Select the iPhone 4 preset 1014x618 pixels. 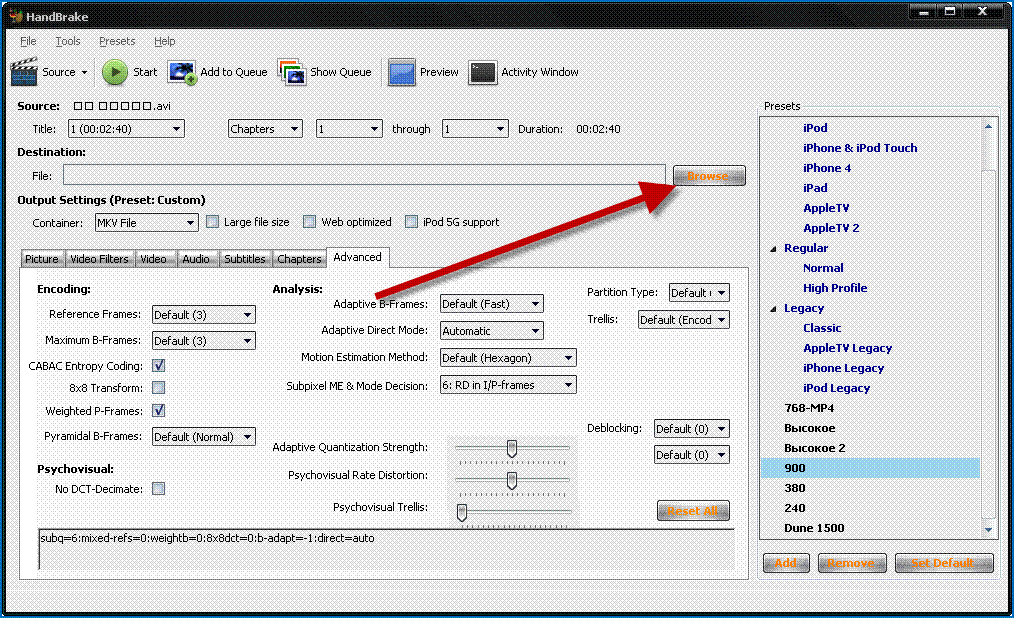[826, 168]
